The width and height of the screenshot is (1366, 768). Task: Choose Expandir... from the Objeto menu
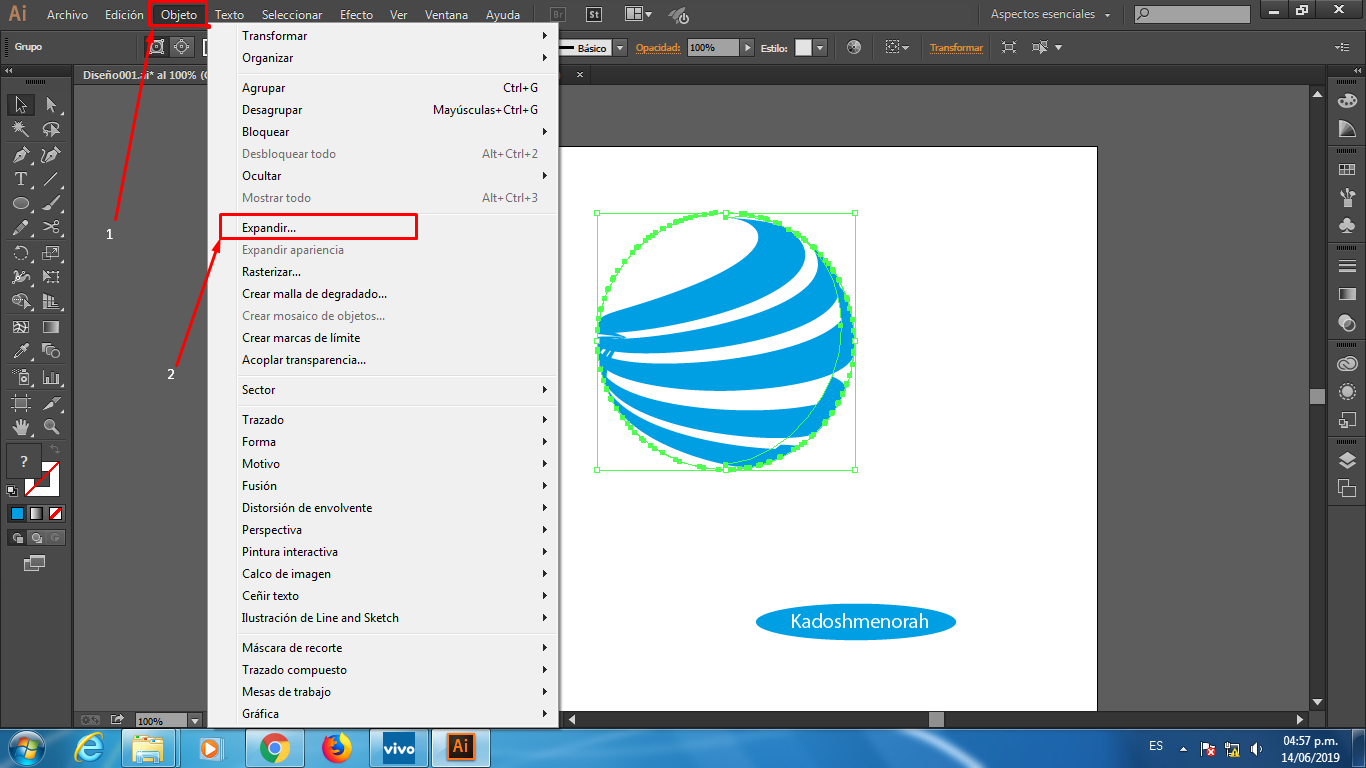point(383,228)
